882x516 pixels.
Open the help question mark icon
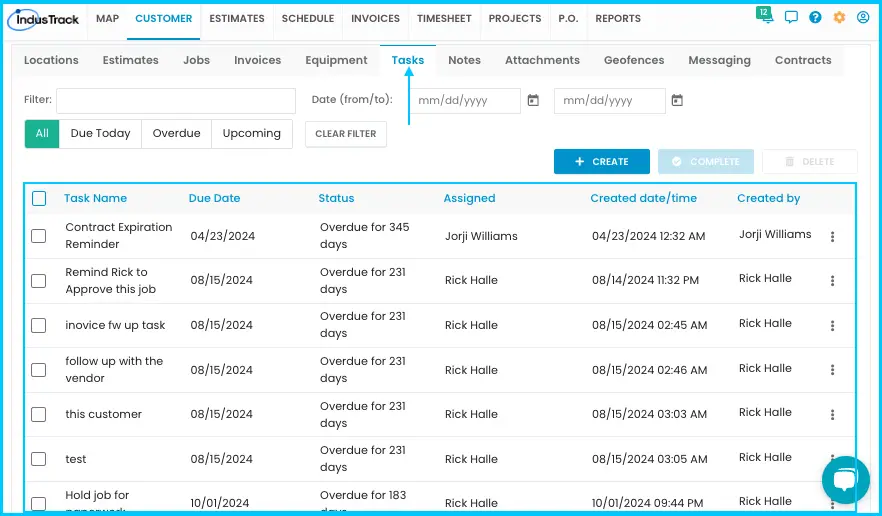[815, 17]
